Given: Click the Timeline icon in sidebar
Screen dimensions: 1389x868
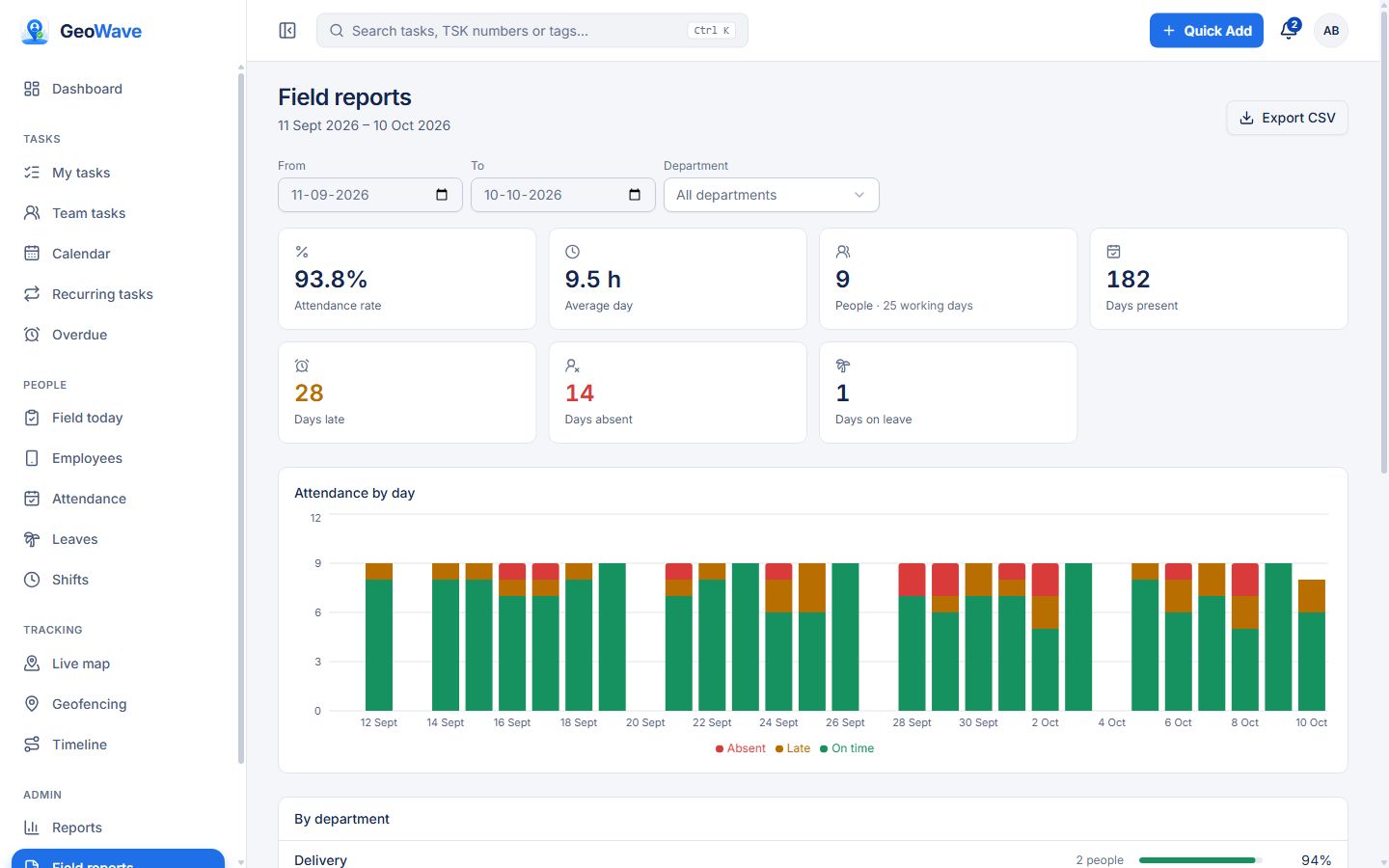Looking at the screenshot, I should click(32, 745).
